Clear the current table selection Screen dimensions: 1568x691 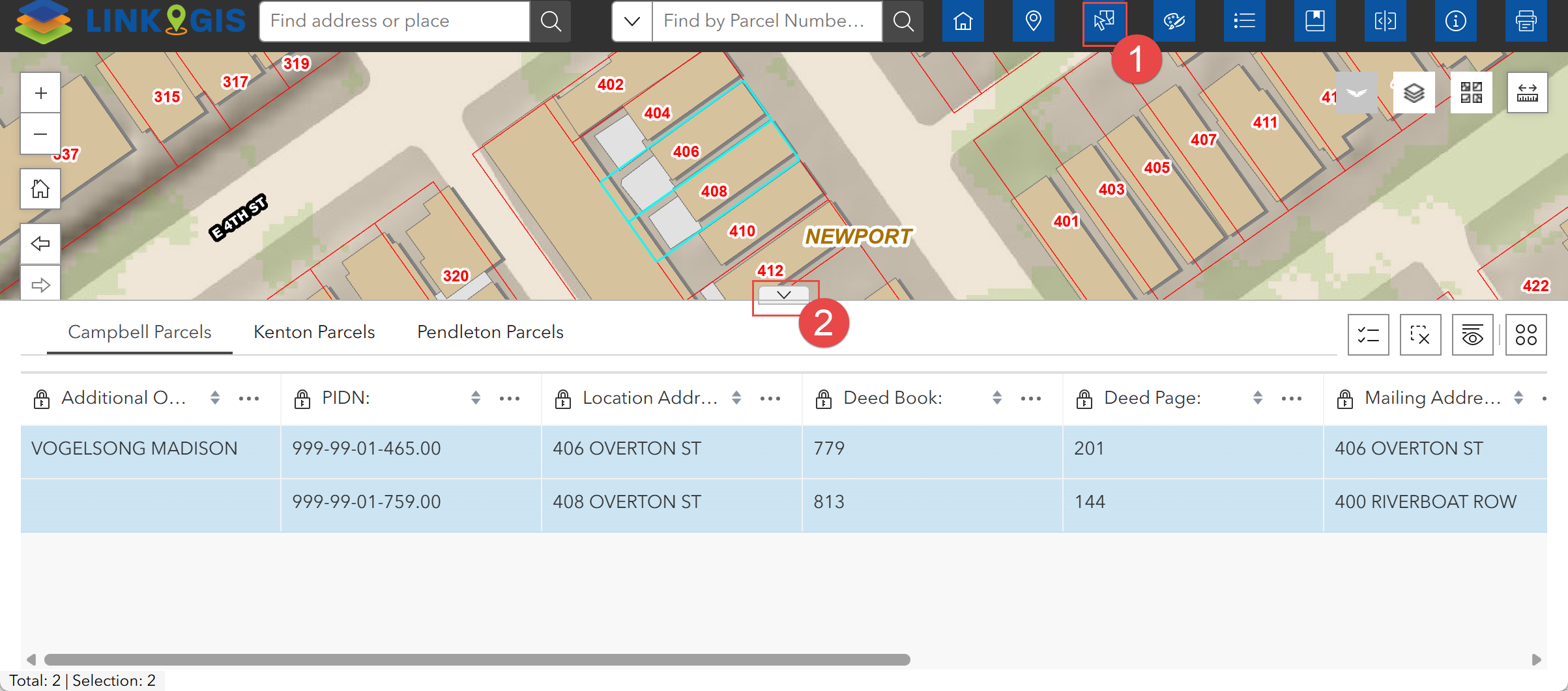pyautogui.click(x=1420, y=335)
